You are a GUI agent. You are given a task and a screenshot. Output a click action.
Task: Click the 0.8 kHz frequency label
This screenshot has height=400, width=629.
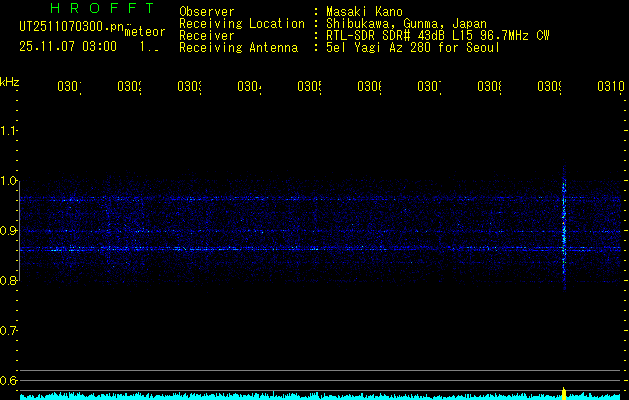(x=8, y=280)
